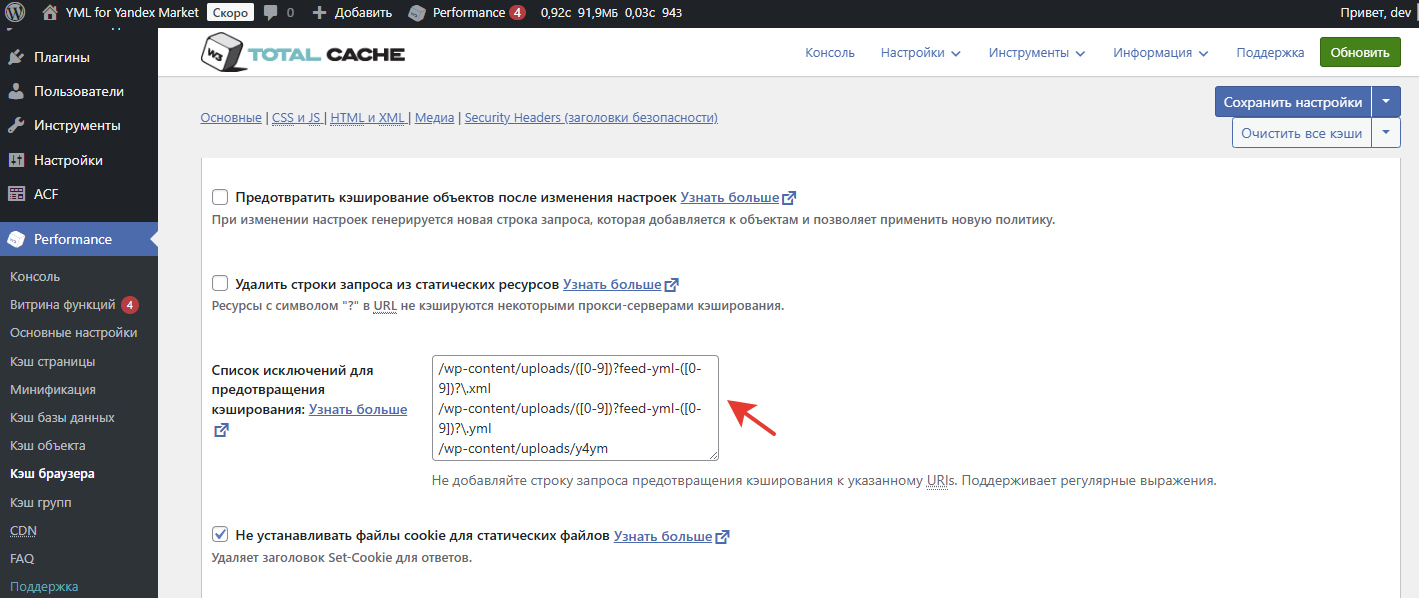
Task: Open the Кэш страницы sidebar menu item
Action: coord(52,361)
